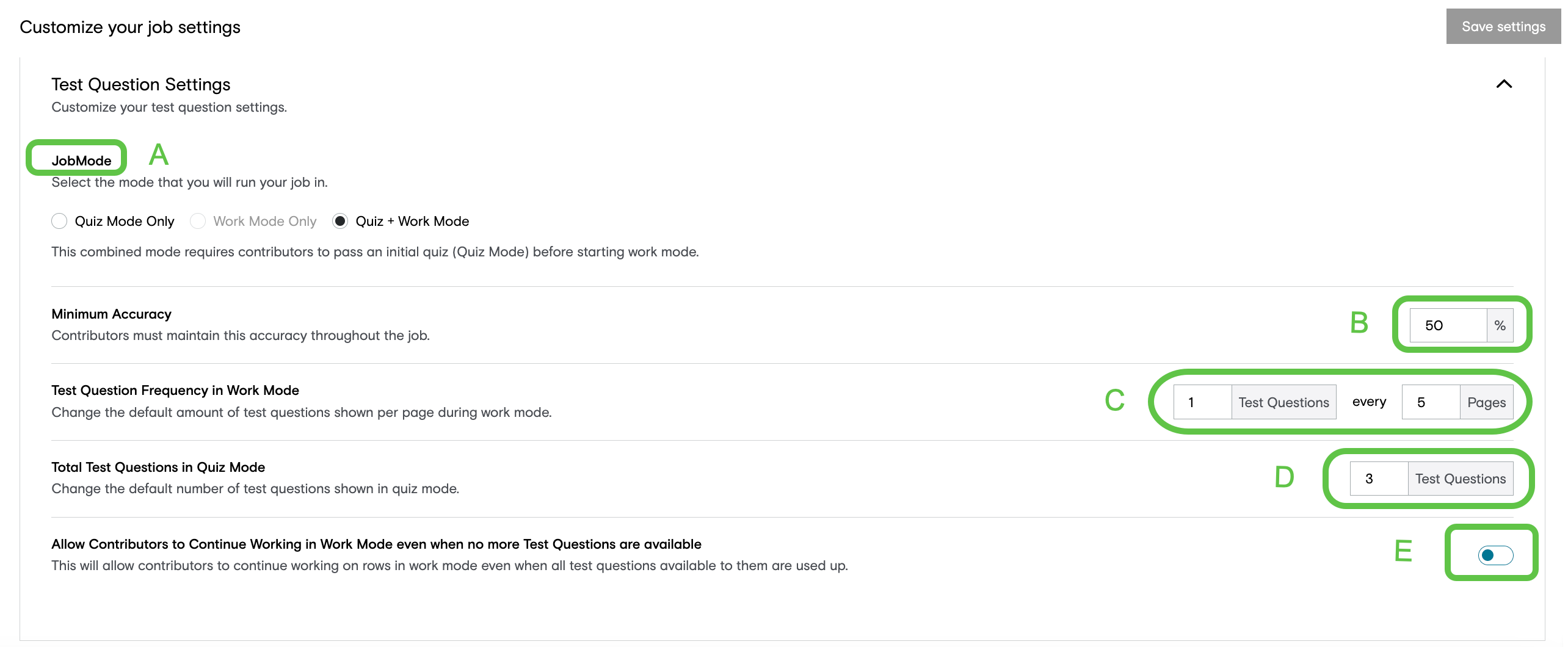The height and width of the screenshot is (647, 1568).
Task: Click the Pages number field showing 5
Action: (x=1430, y=402)
